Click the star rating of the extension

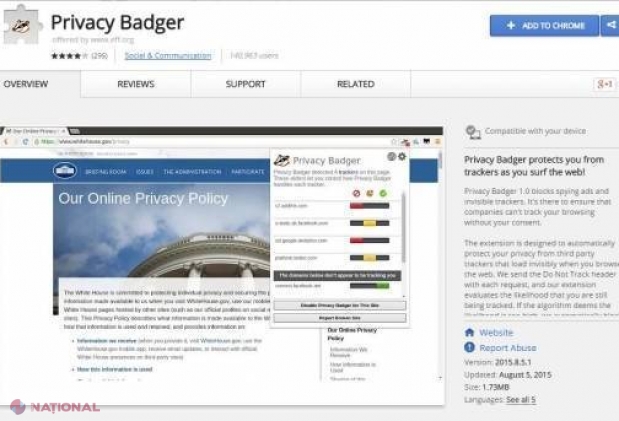tap(69, 56)
